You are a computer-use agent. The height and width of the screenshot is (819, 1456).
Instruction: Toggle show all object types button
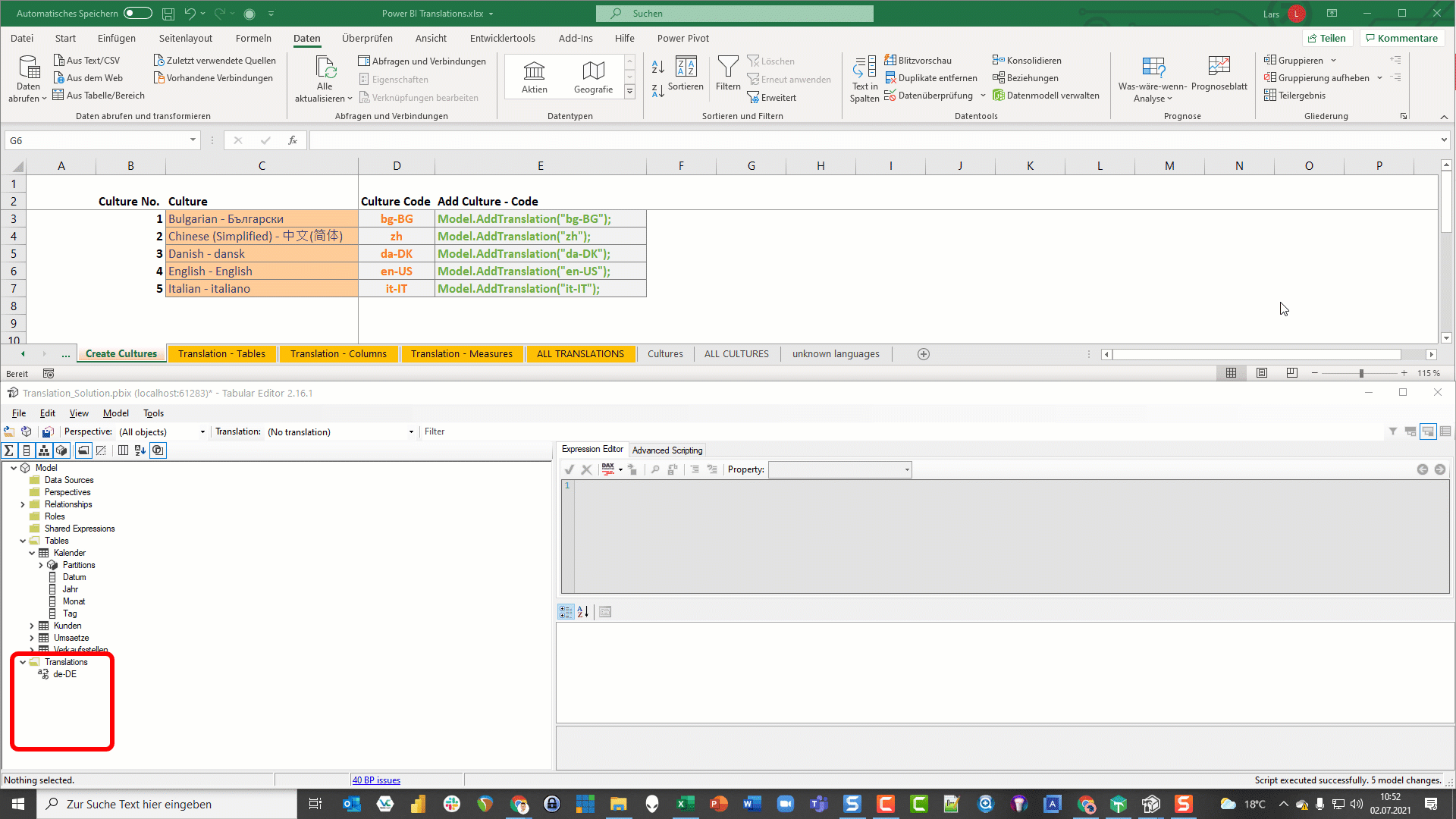click(158, 450)
